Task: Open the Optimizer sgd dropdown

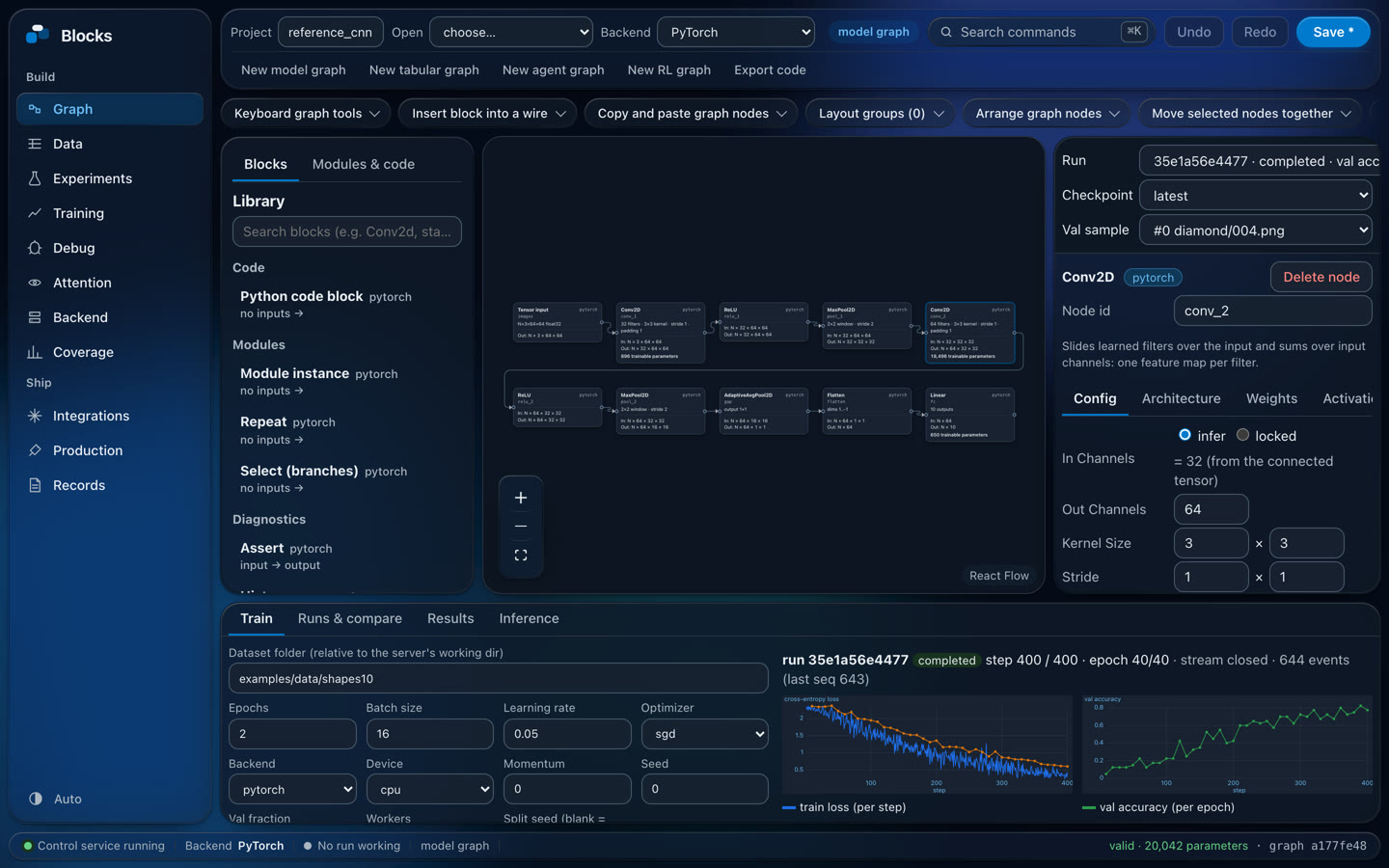Action: click(705, 734)
